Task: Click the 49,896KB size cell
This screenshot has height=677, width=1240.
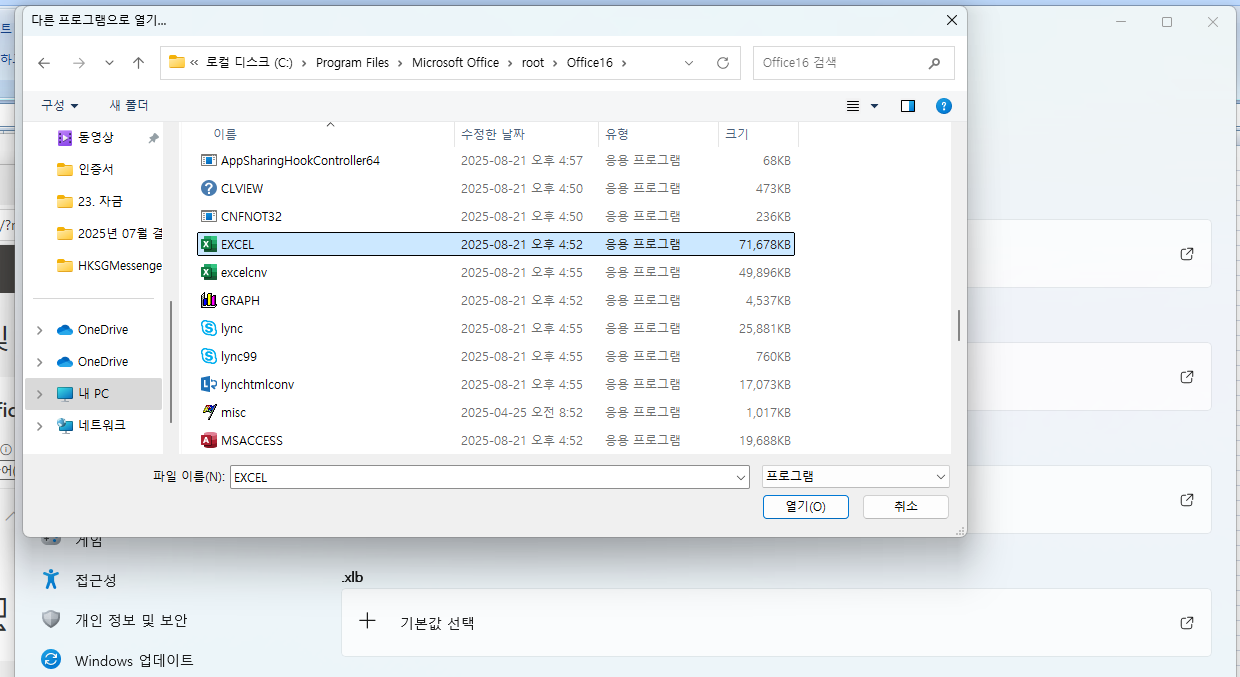Action: (x=764, y=272)
